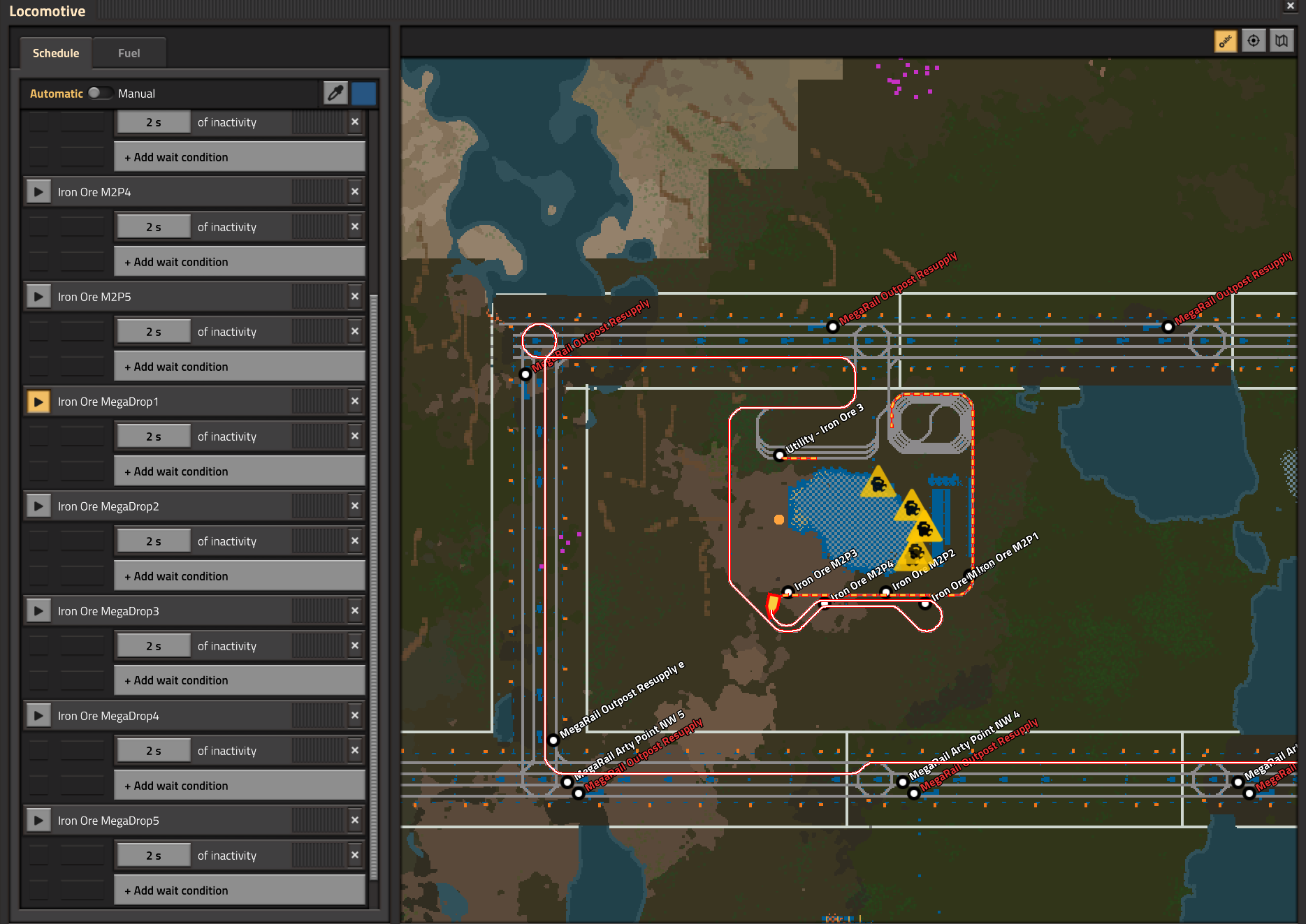Screen dimensions: 1306x924
Task: Remove Iron Ore MegaDrop4 from schedule
Action: tap(355, 715)
